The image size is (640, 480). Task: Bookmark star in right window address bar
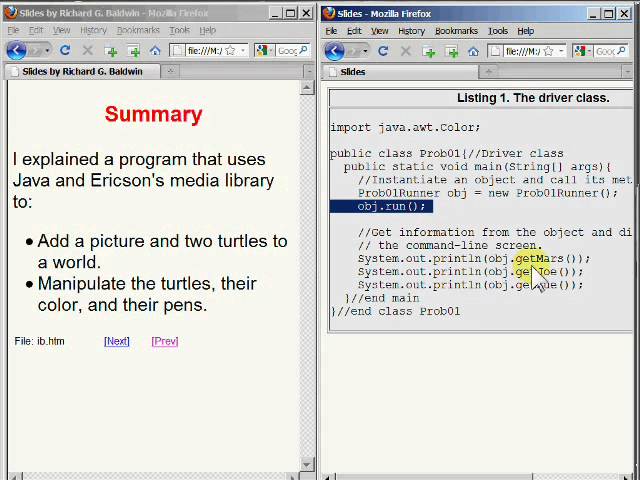pos(549,51)
